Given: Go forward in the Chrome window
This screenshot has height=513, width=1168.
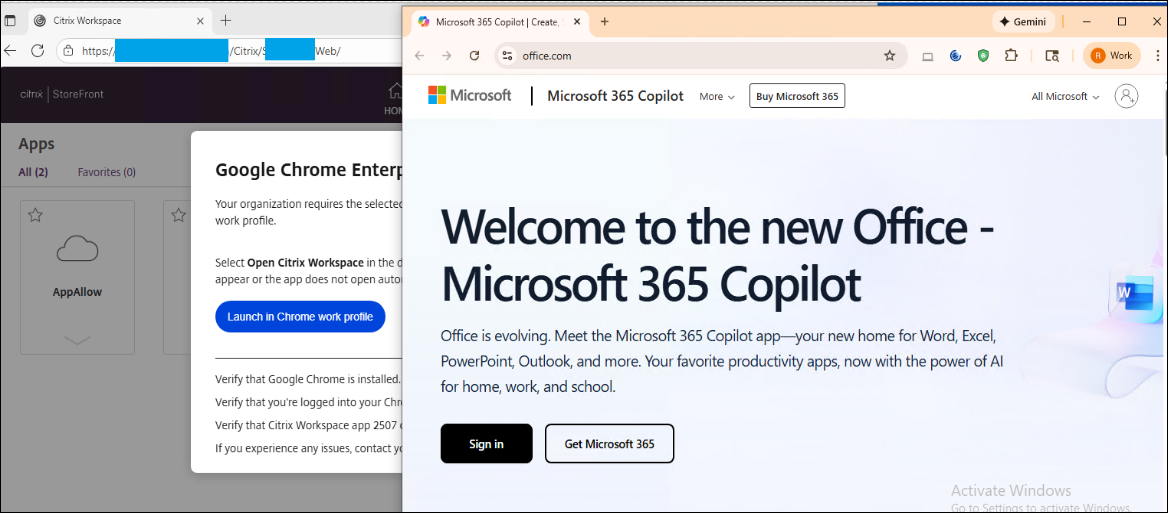Looking at the screenshot, I should click(x=446, y=56).
